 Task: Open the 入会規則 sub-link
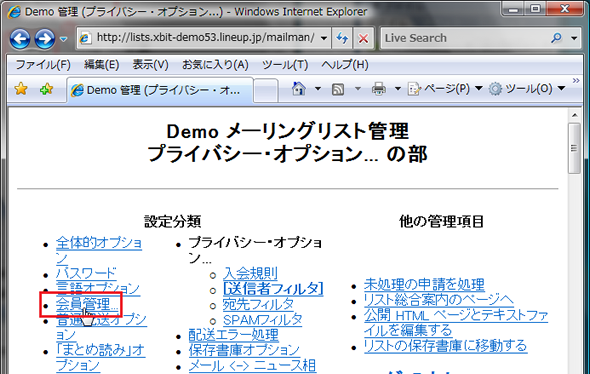pyautogui.click(x=250, y=273)
